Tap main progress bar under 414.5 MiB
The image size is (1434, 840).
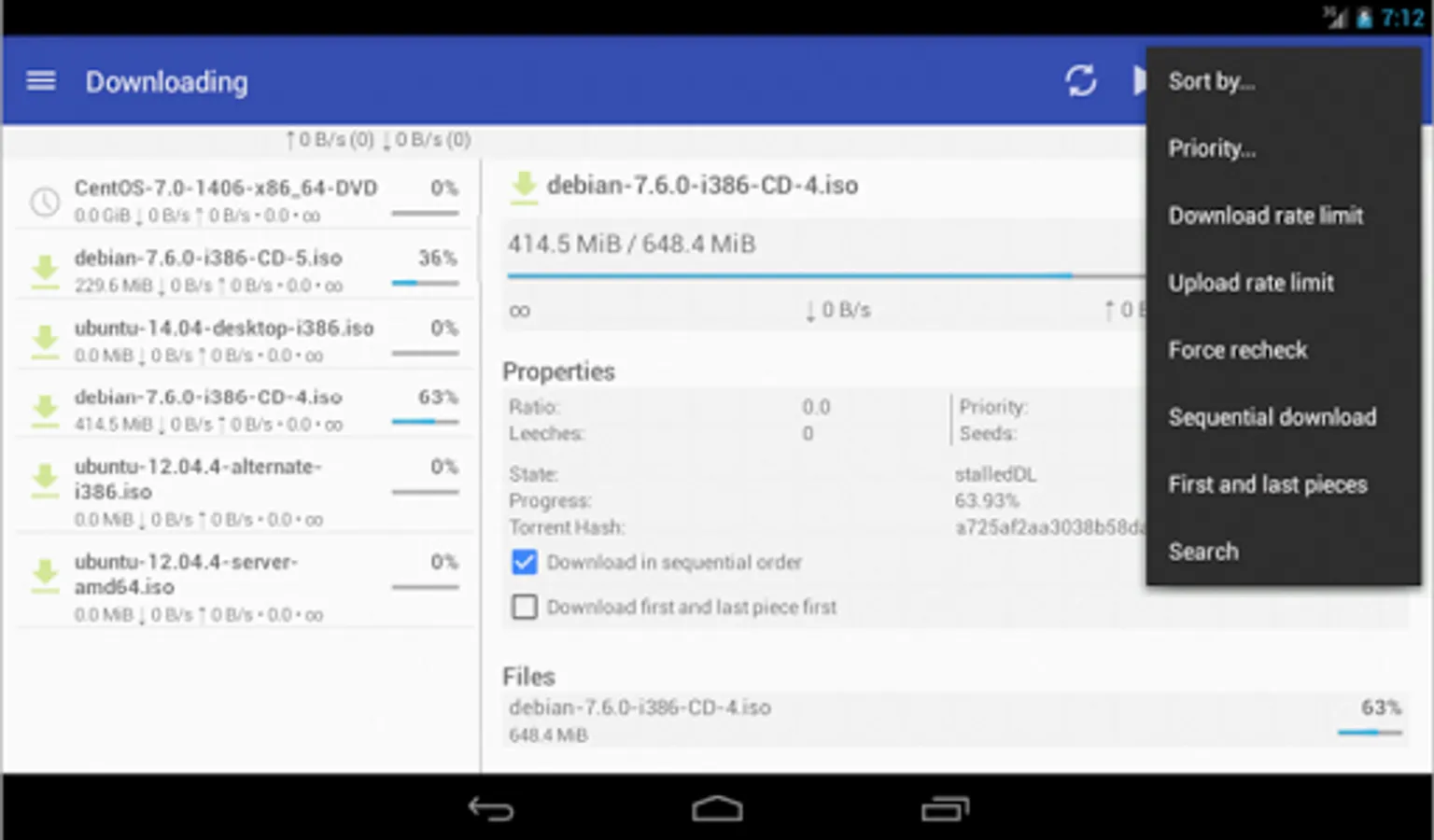[826, 275]
